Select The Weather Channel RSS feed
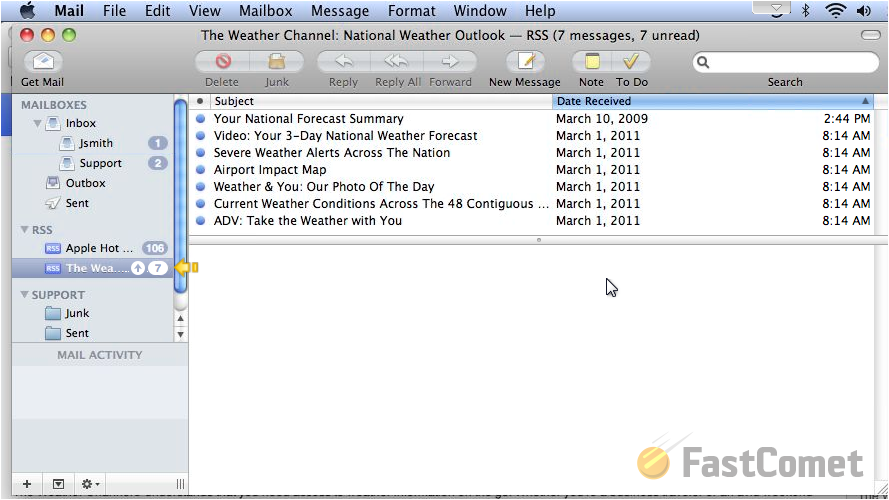The width and height of the screenshot is (889, 500). (92, 268)
